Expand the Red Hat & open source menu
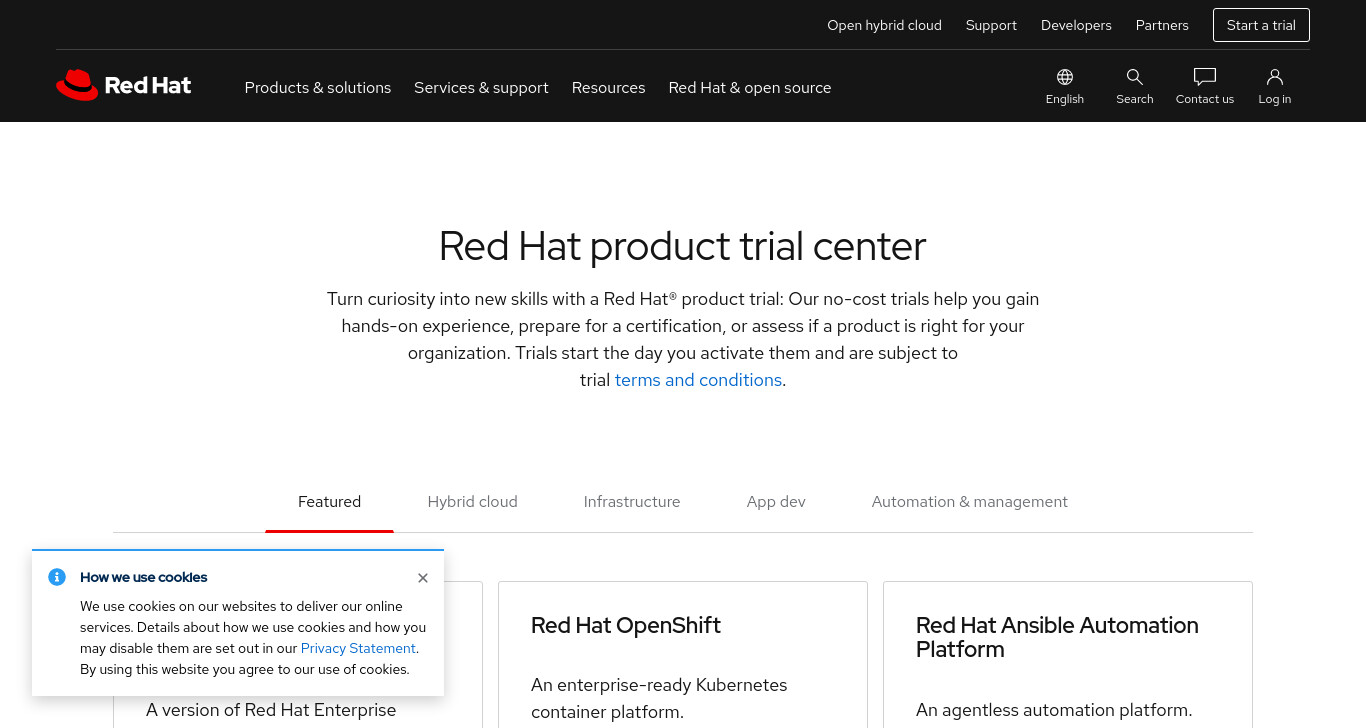 [x=750, y=88]
